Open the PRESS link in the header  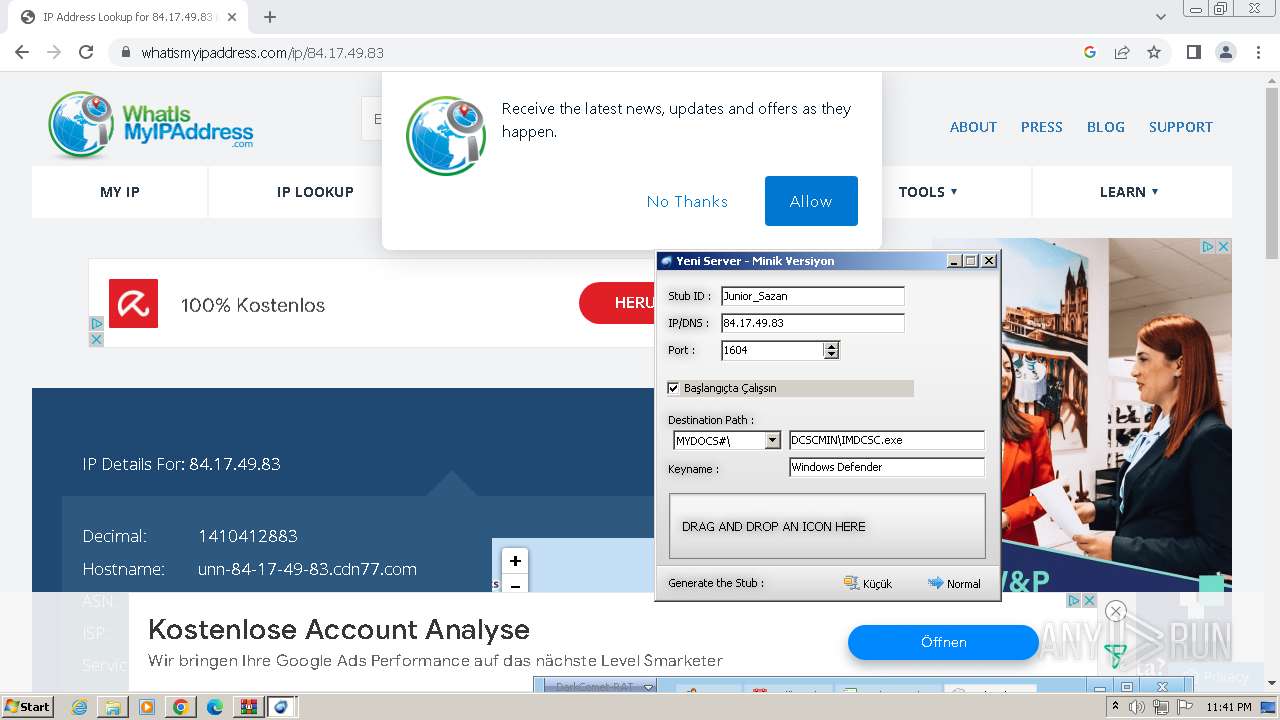(x=1041, y=127)
